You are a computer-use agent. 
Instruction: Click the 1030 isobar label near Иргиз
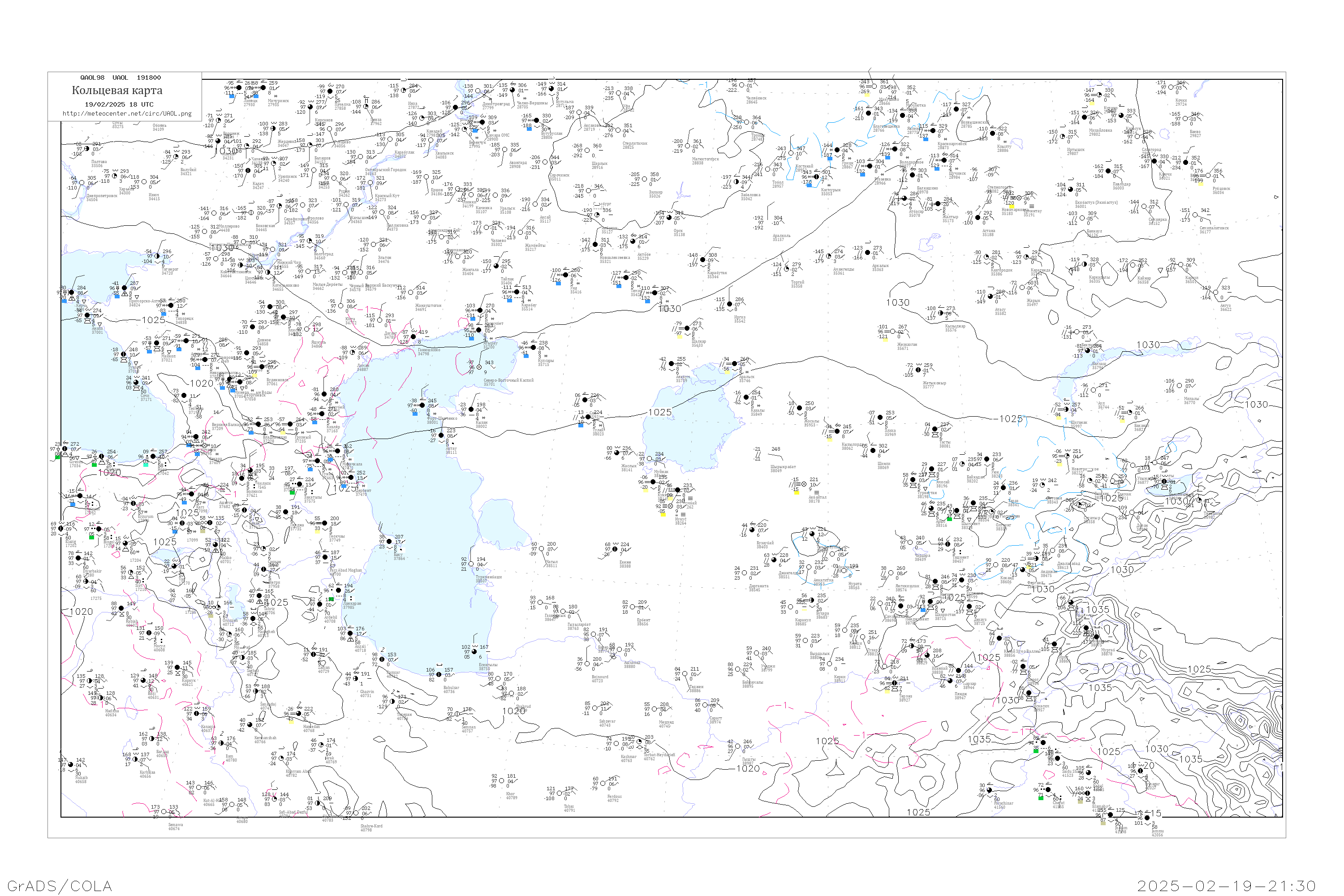(x=669, y=309)
